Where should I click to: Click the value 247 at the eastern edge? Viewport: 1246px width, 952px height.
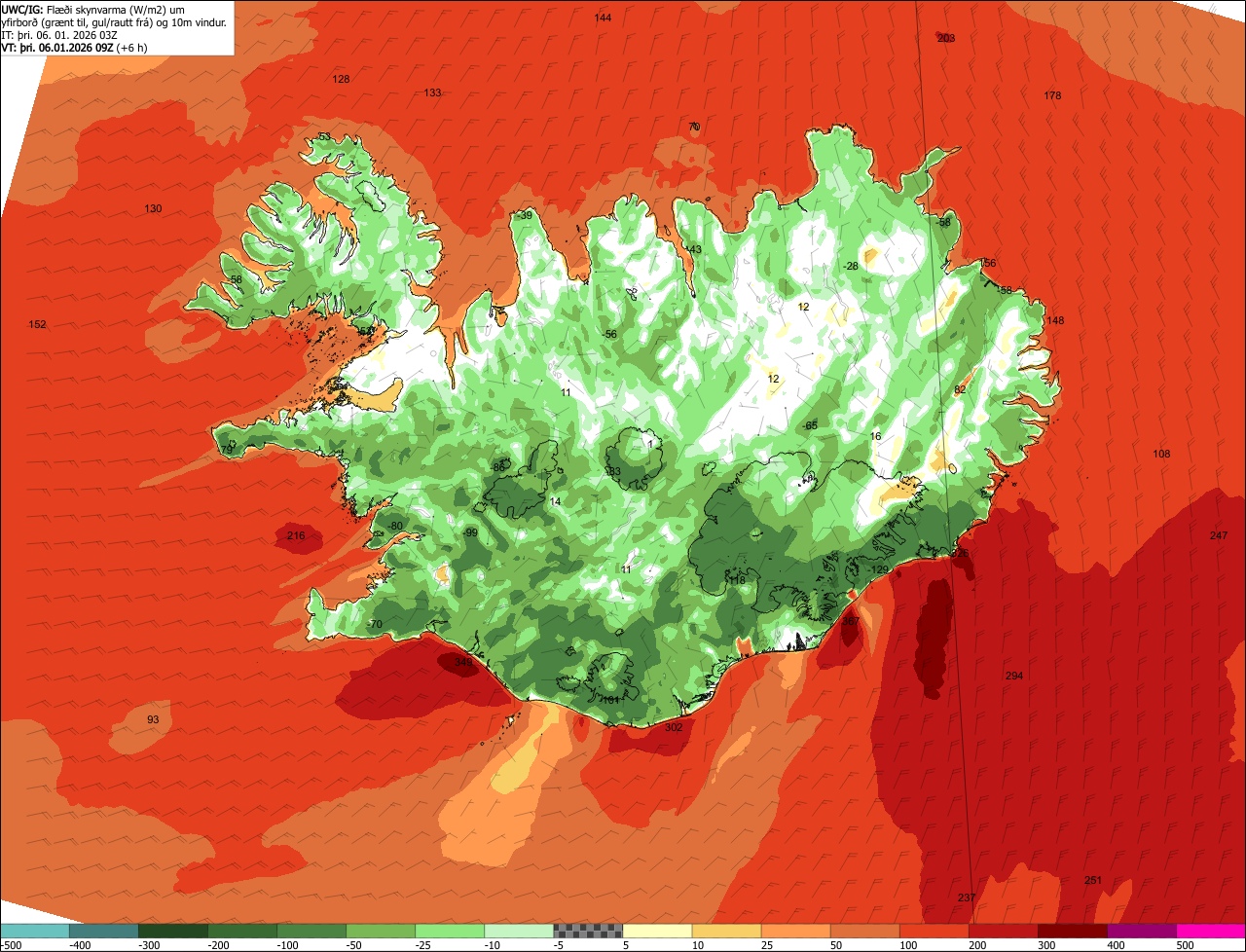coord(1219,536)
